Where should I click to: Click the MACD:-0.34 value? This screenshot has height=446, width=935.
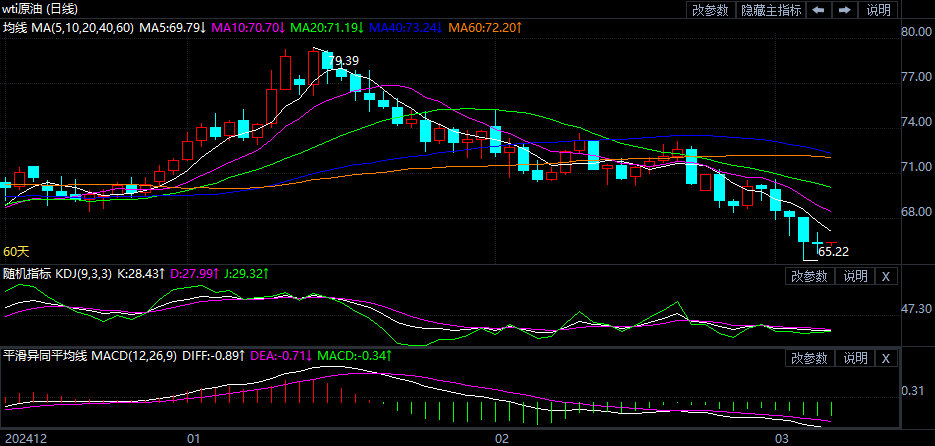354,356
